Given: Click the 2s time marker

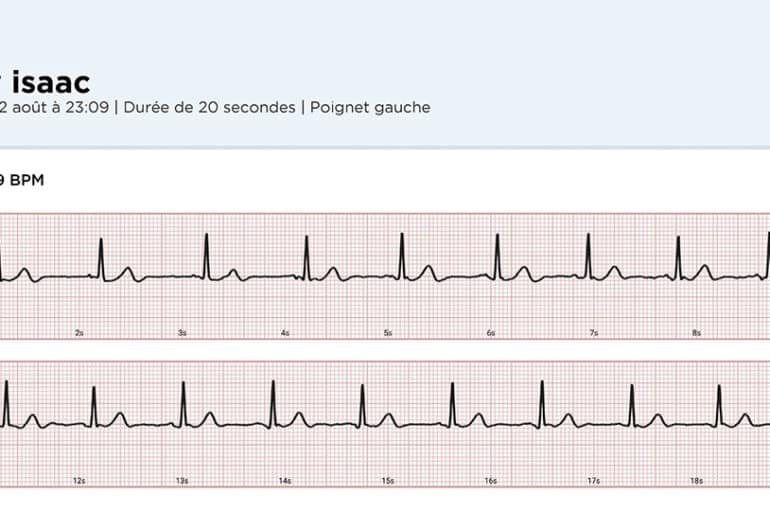Looking at the screenshot, I should [79, 333].
